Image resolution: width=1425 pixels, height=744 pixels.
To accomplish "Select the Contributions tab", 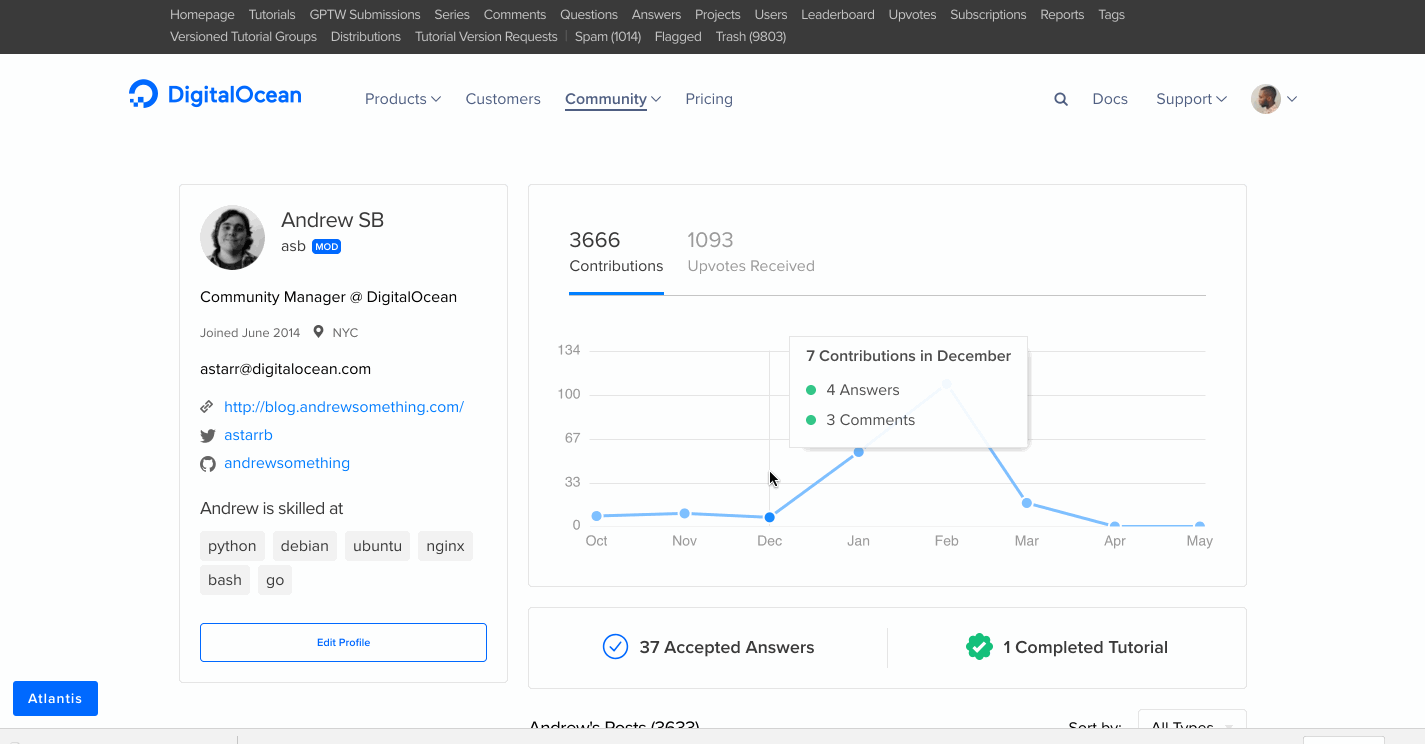I will point(616,252).
